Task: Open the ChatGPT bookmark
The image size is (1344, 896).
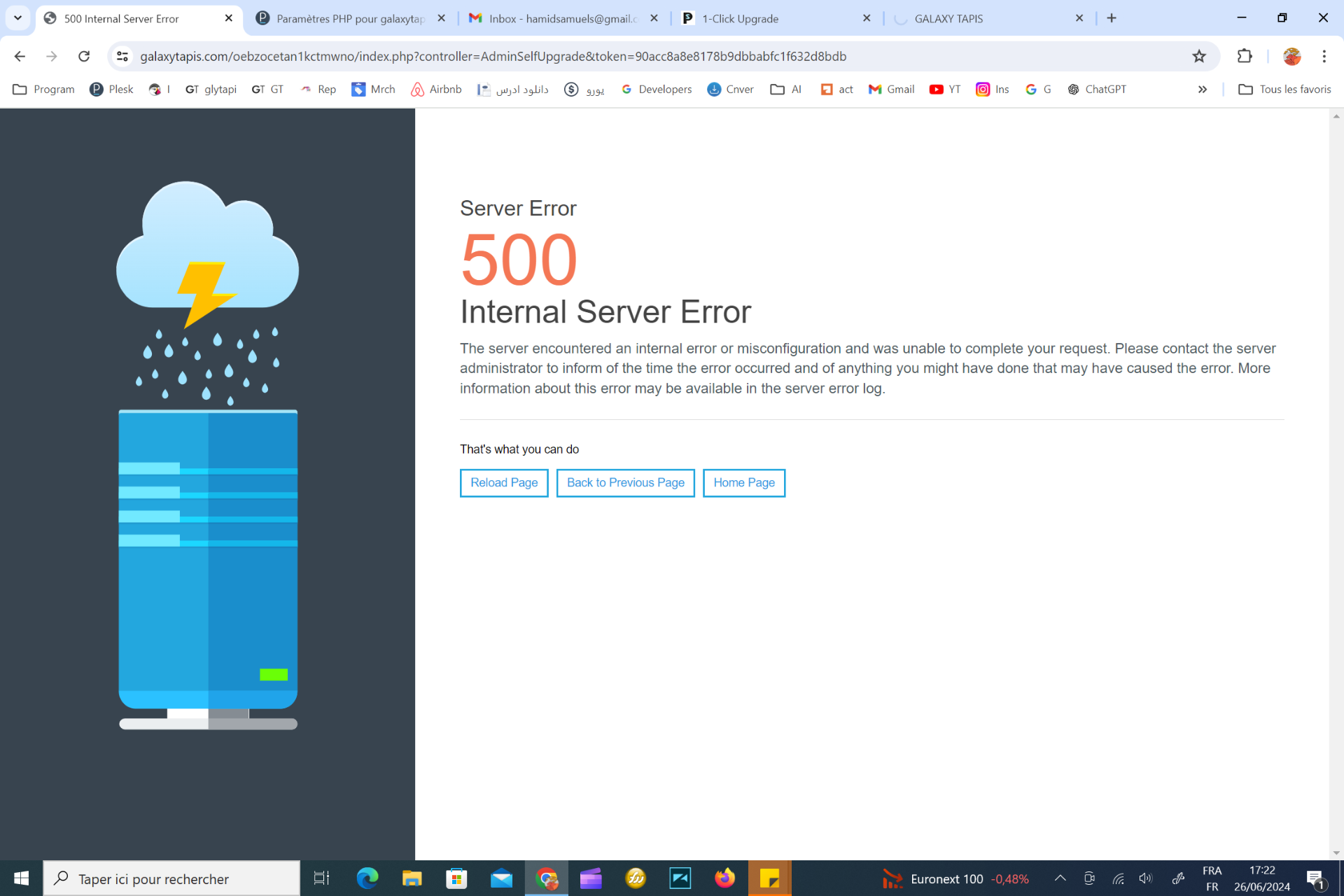Action: click(x=1097, y=89)
